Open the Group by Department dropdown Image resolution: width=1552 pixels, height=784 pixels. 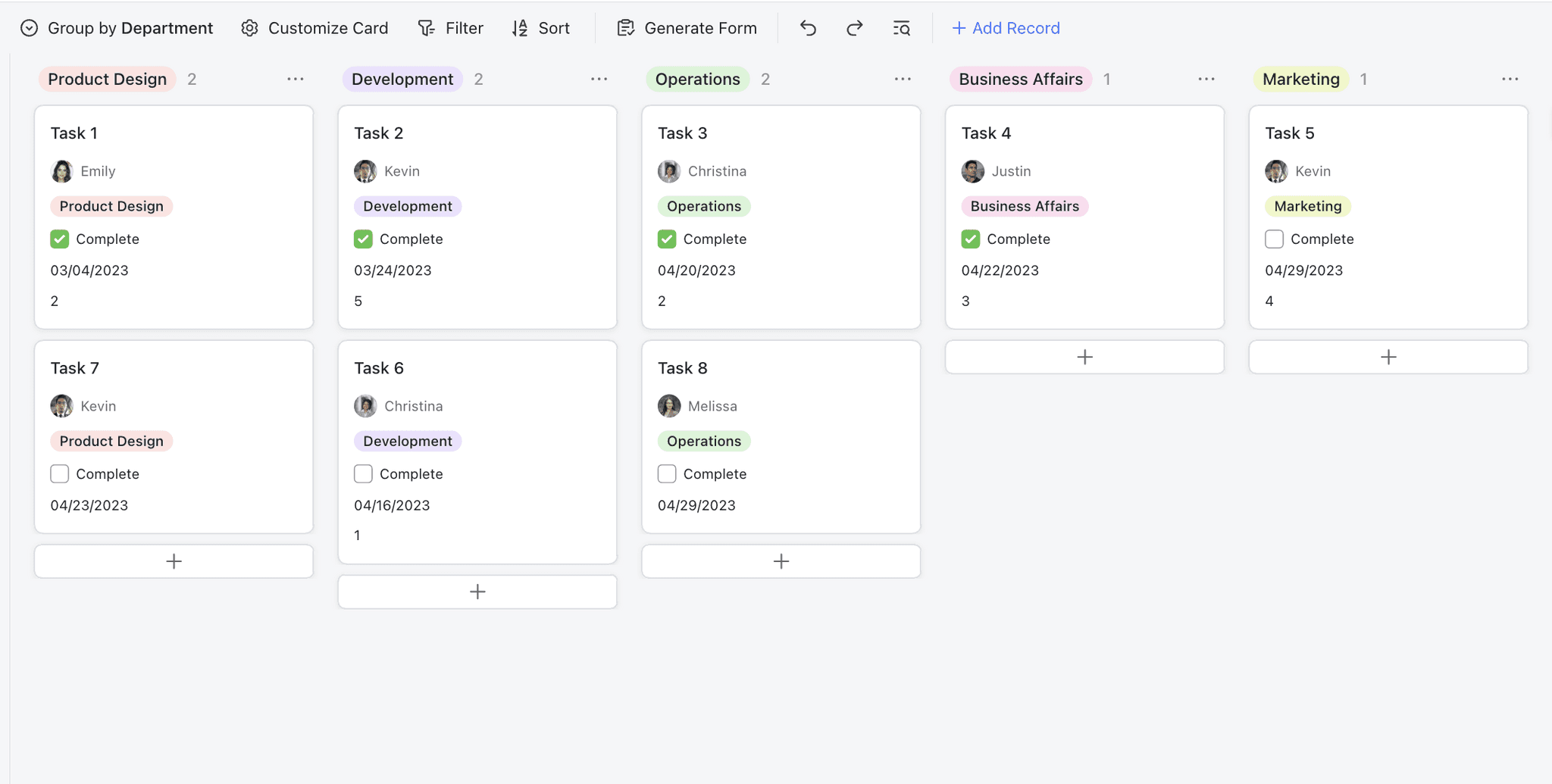tap(117, 28)
